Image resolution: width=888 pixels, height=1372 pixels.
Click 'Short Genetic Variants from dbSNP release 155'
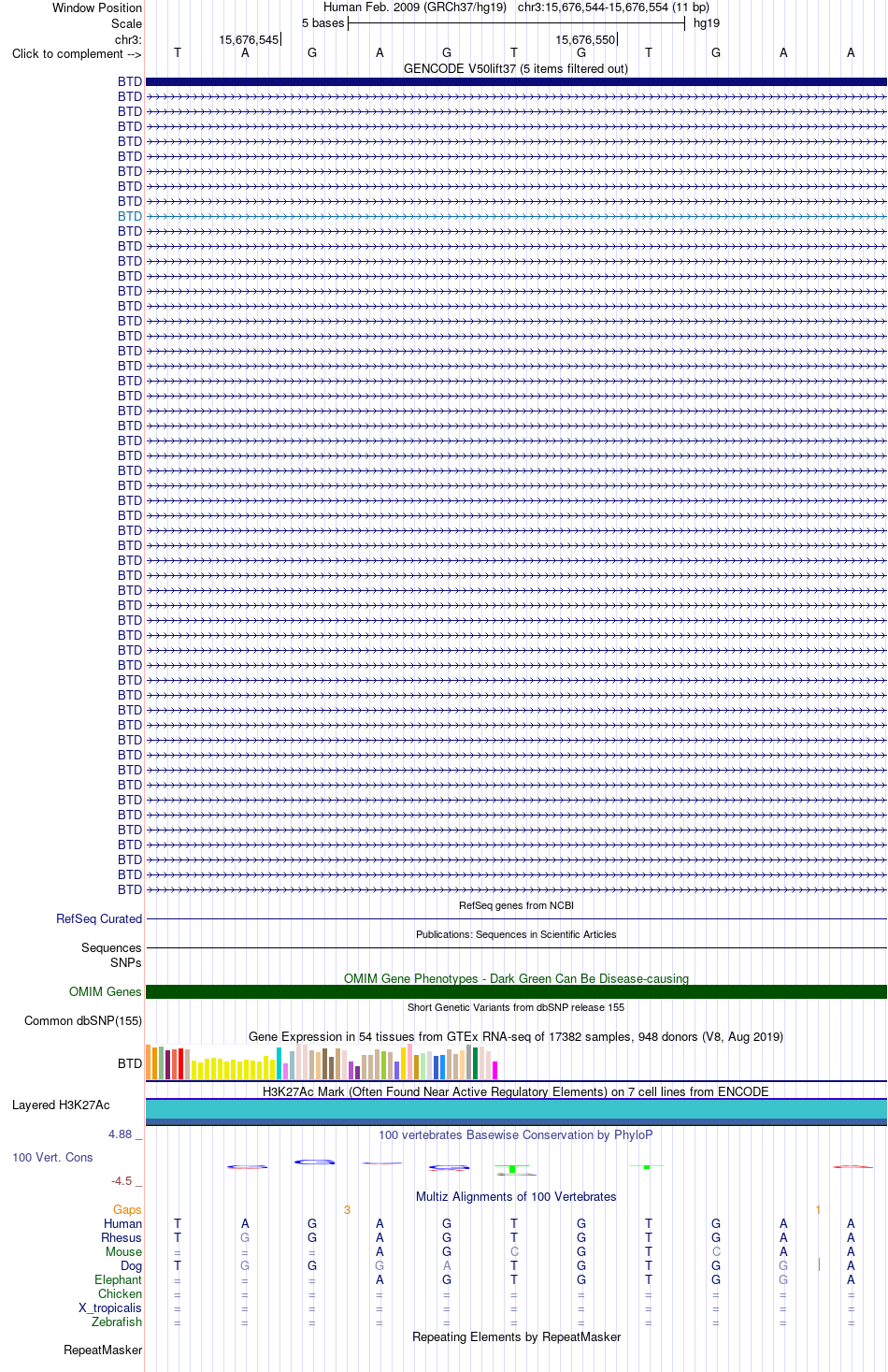pos(516,1007)
